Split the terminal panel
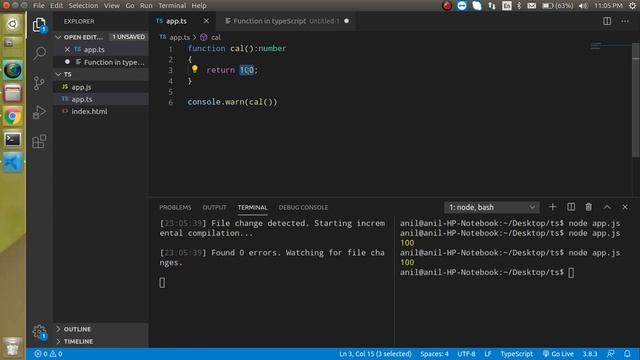This screenshot has width=640, height=360. [x=571, y=207]
